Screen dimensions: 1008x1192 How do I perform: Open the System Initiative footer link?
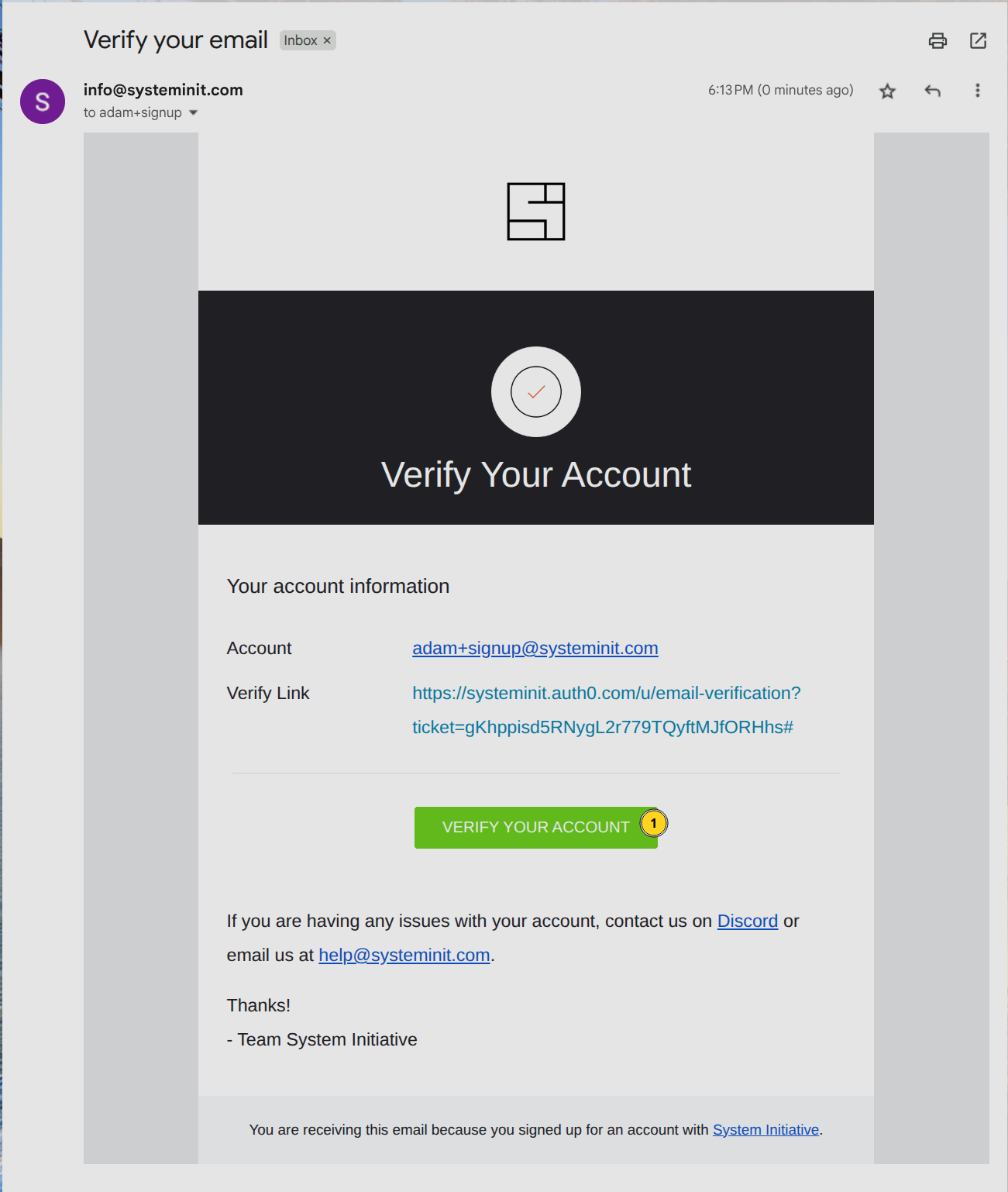(765, 1130)
